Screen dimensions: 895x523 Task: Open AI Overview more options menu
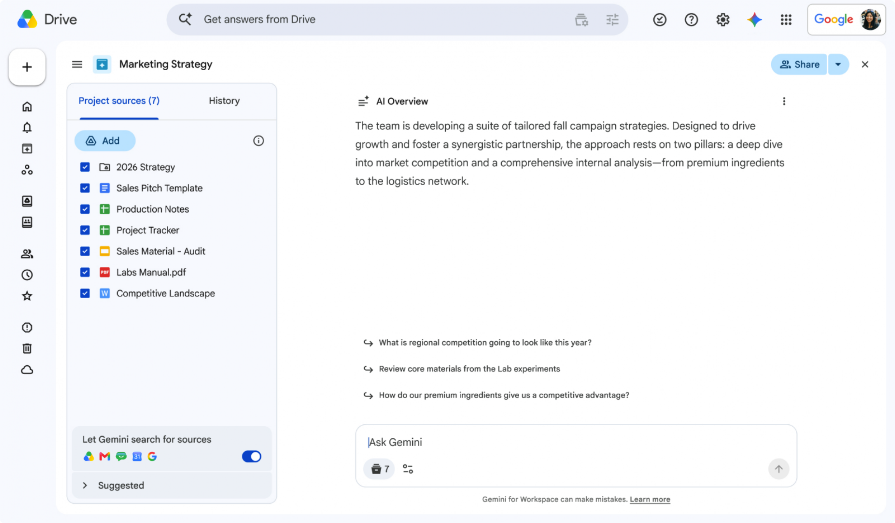(784, 101)
